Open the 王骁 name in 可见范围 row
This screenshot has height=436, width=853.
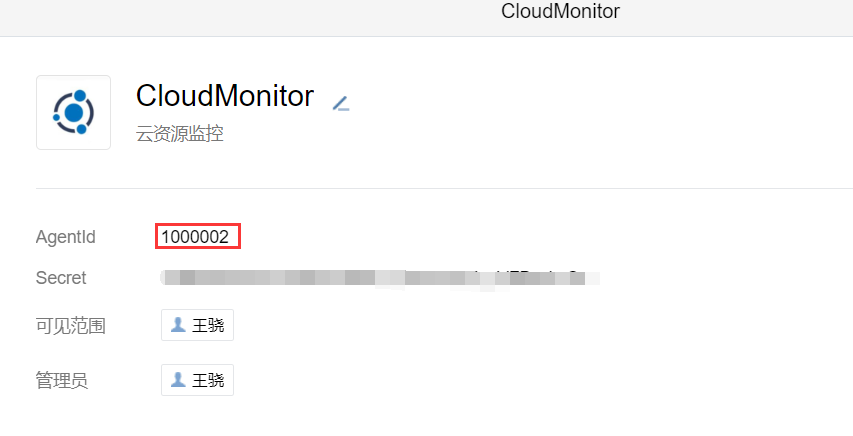(x=208, y=326)
